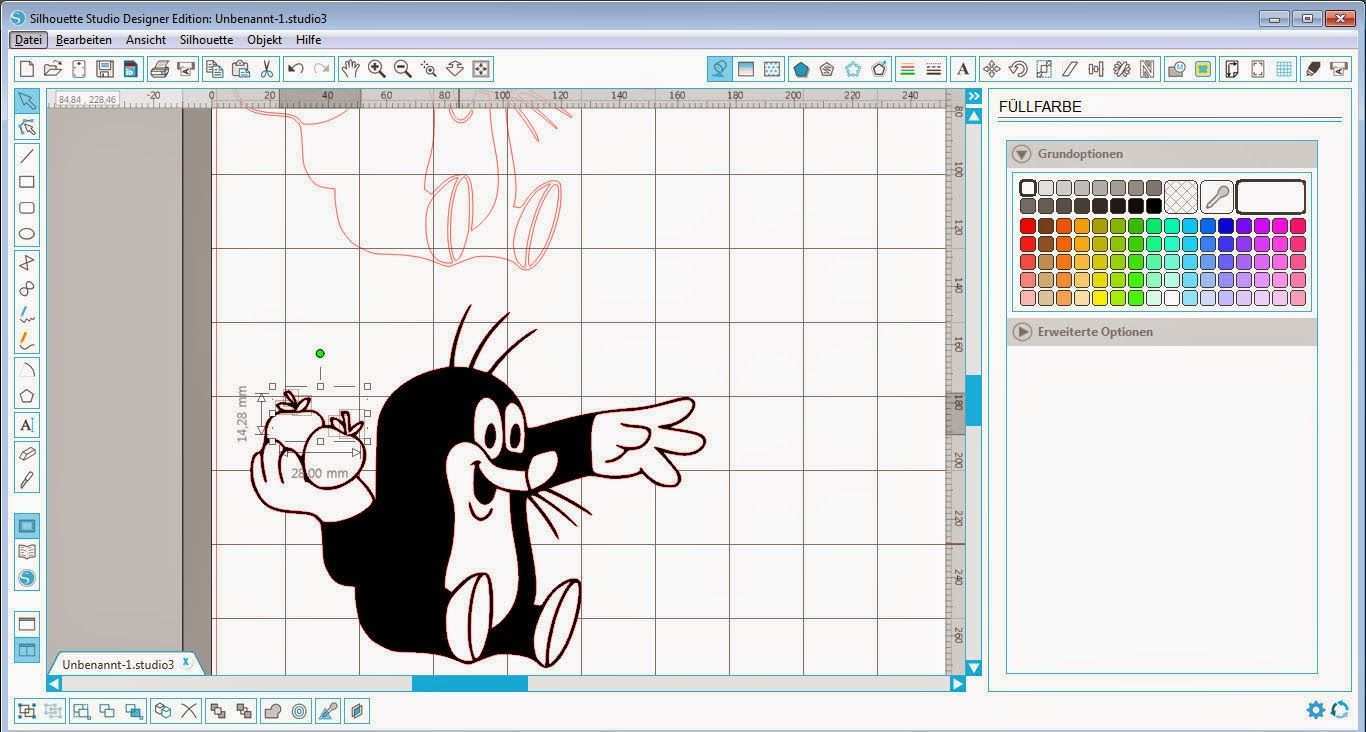1366x732 pixels.
Task: Click the Group selected objects icon
Action: [27, 711]
